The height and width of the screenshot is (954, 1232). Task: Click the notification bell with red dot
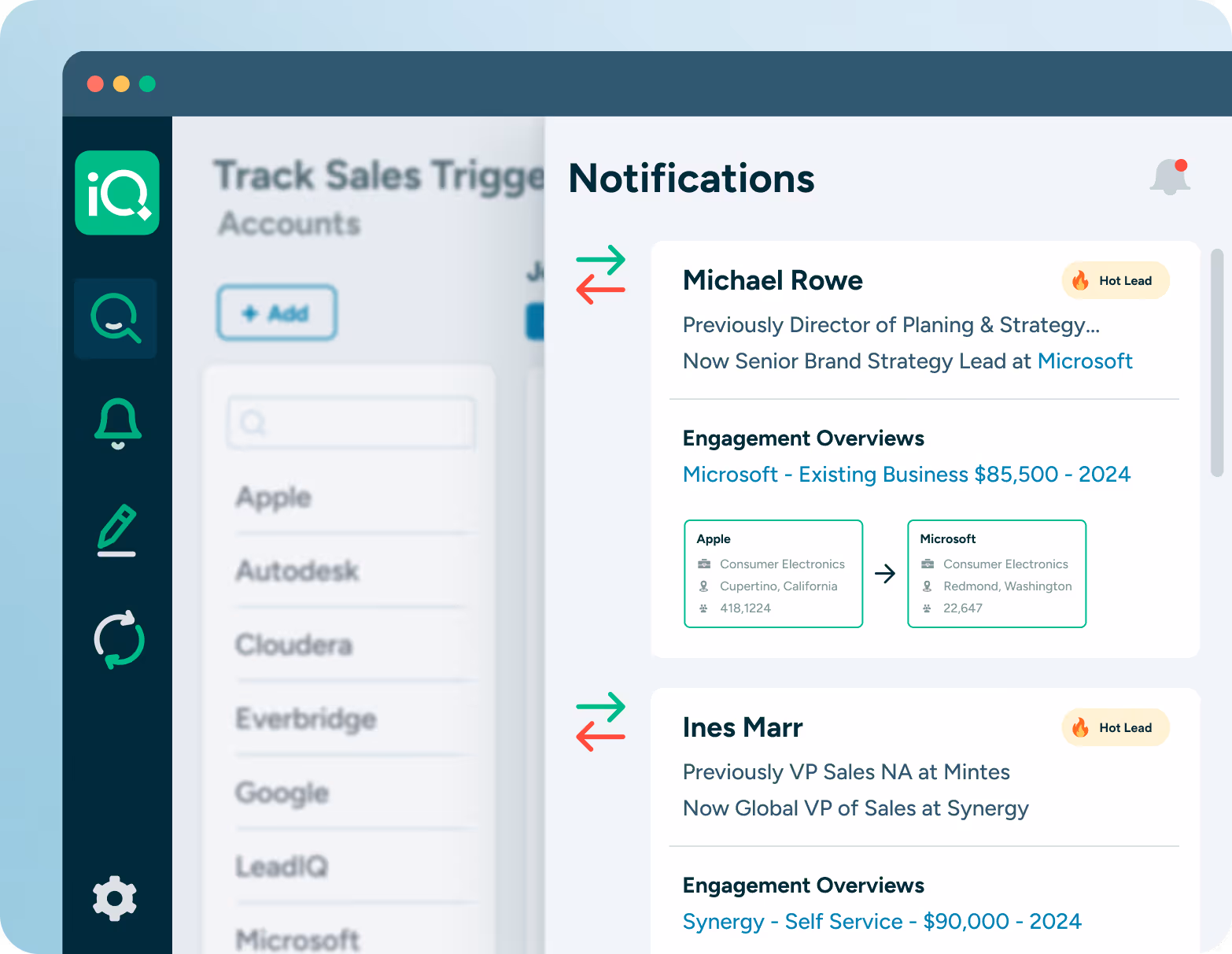[x=1170, y=176]
